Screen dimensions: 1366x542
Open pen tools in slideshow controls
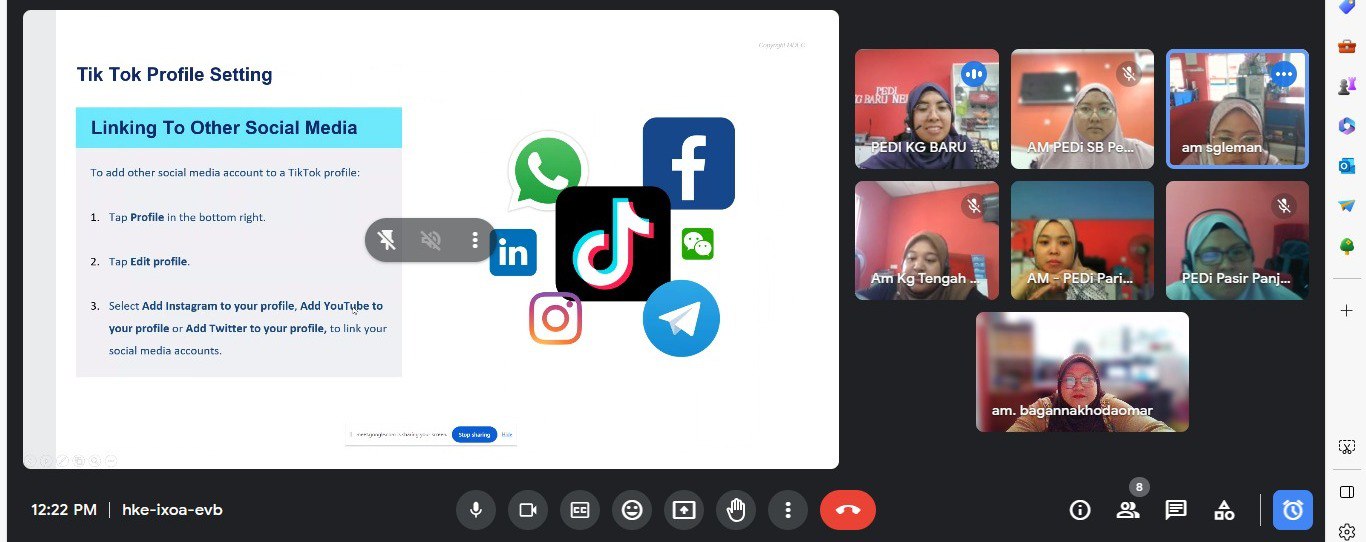(x=63, y=460)
